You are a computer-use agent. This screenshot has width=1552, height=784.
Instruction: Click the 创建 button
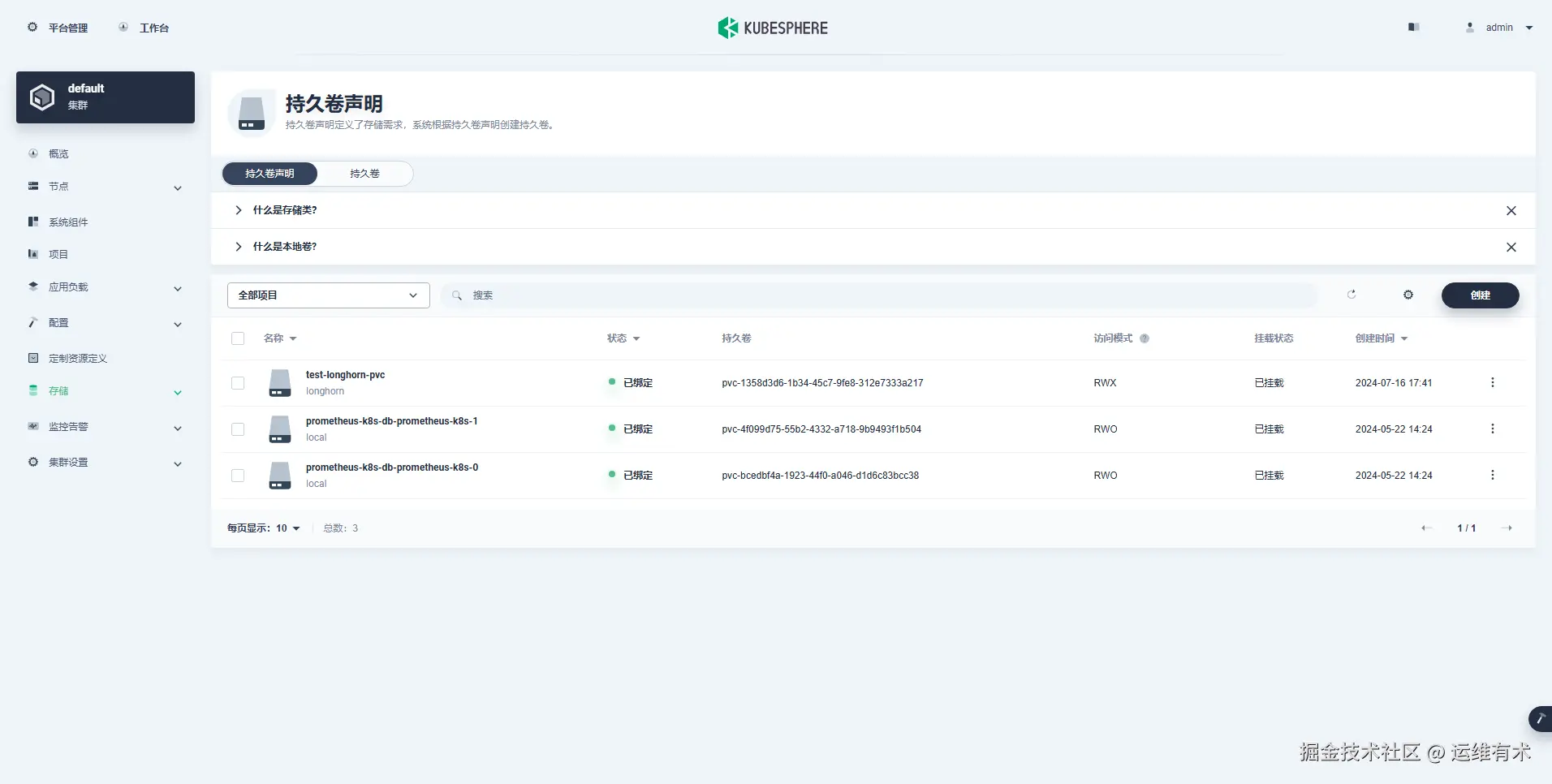1481,295
